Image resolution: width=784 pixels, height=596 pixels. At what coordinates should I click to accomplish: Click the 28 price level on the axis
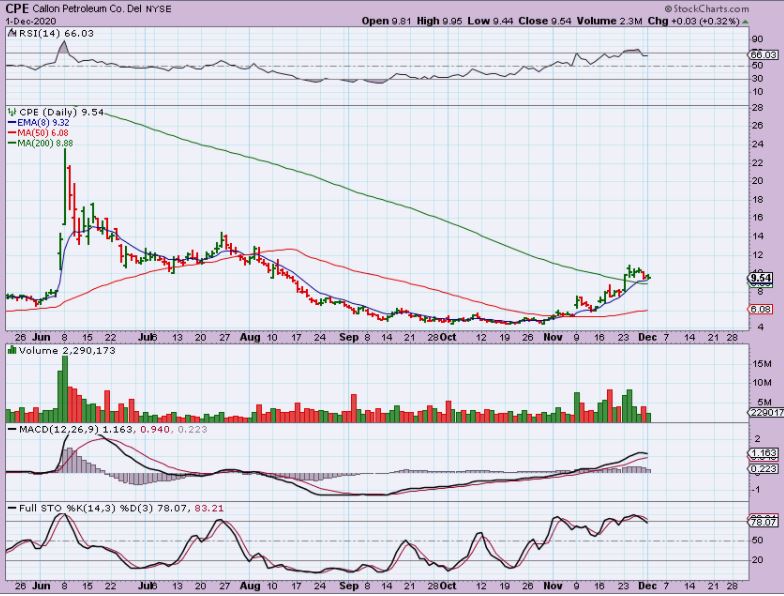757,108
